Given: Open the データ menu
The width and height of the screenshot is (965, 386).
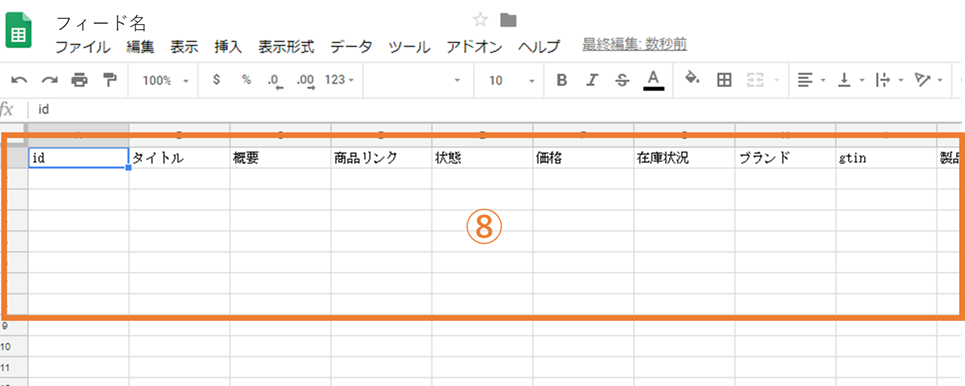Looking at the screenshot, I should click(351, 47).
